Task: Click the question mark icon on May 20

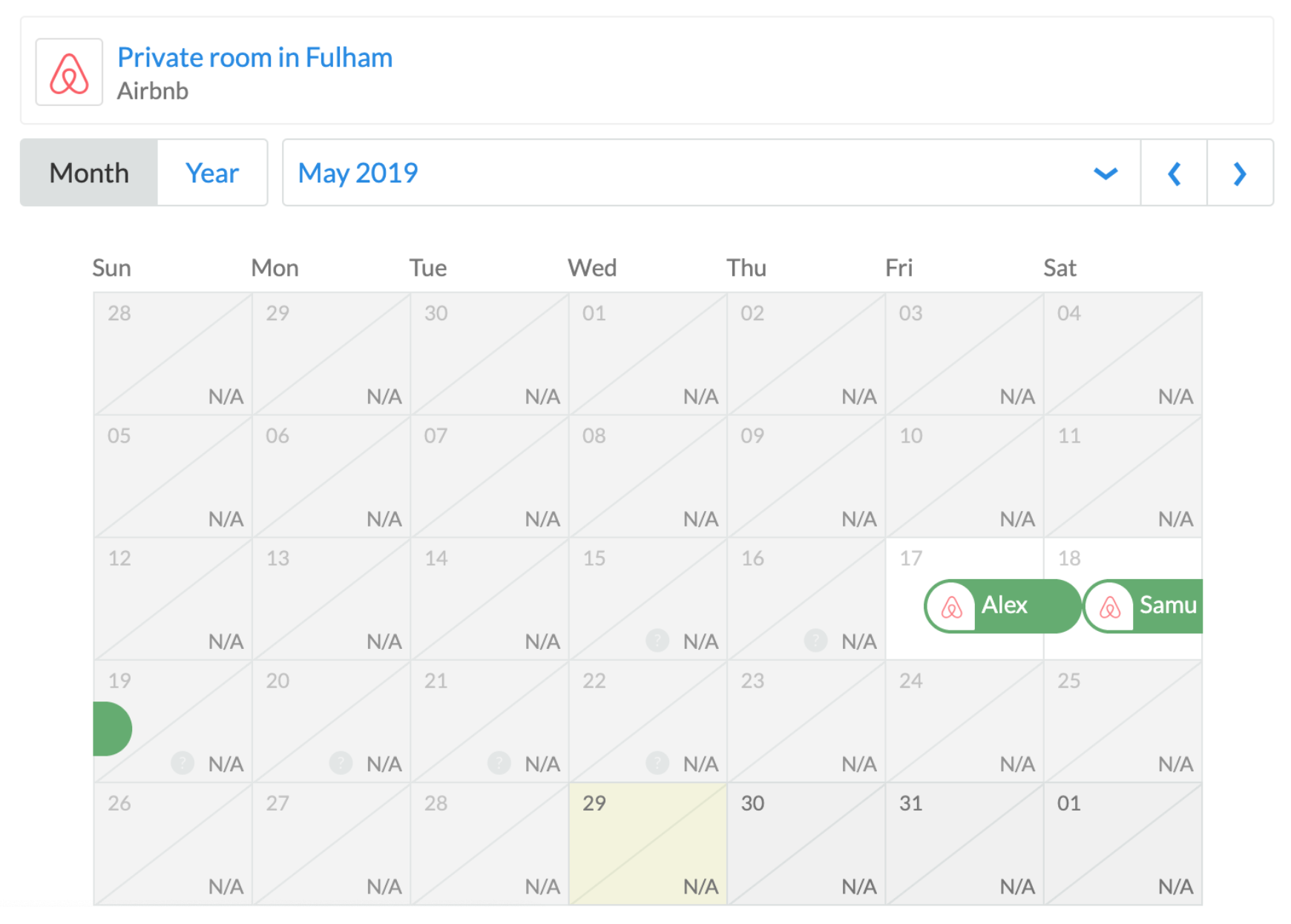Action: tap(341, 762)
